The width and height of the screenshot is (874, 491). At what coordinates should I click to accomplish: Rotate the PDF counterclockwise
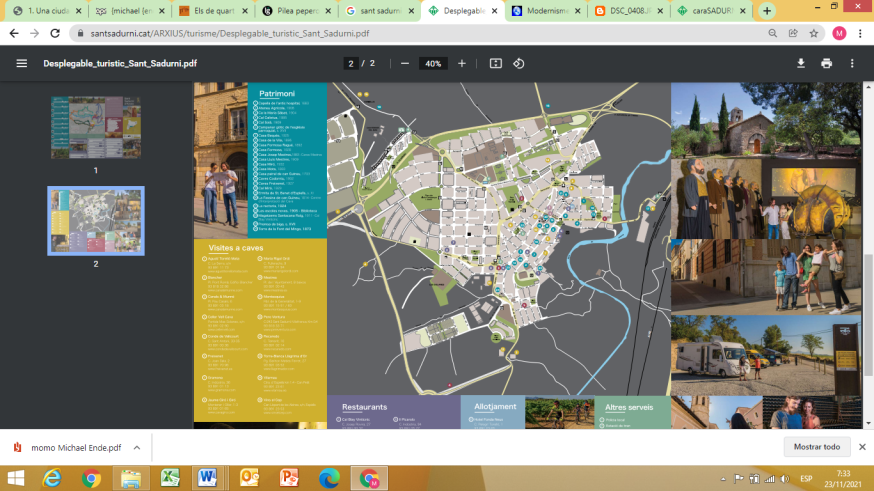coord(519,63)
